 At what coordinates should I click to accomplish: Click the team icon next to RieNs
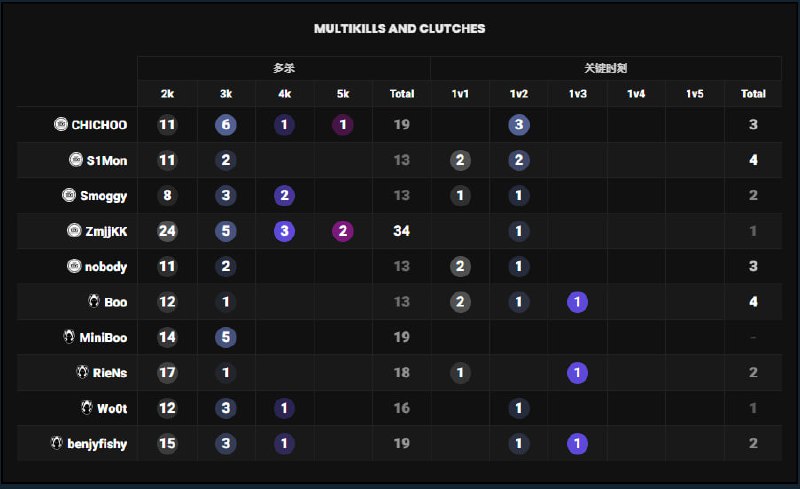coord(82,372)
